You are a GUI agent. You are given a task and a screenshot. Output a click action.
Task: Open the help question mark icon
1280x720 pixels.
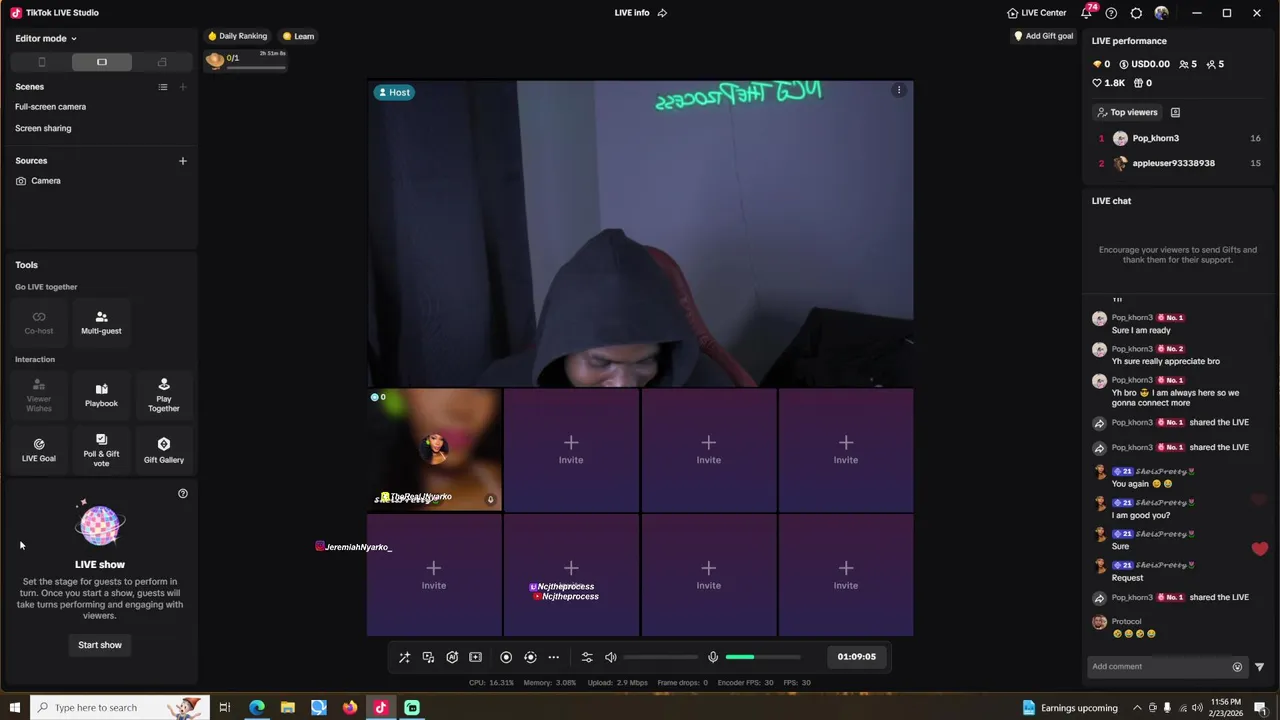1111,13
